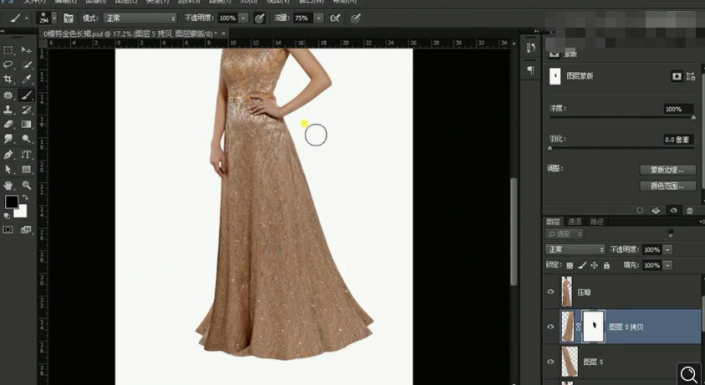Select the Lasso tool

[x=8, y=65]
